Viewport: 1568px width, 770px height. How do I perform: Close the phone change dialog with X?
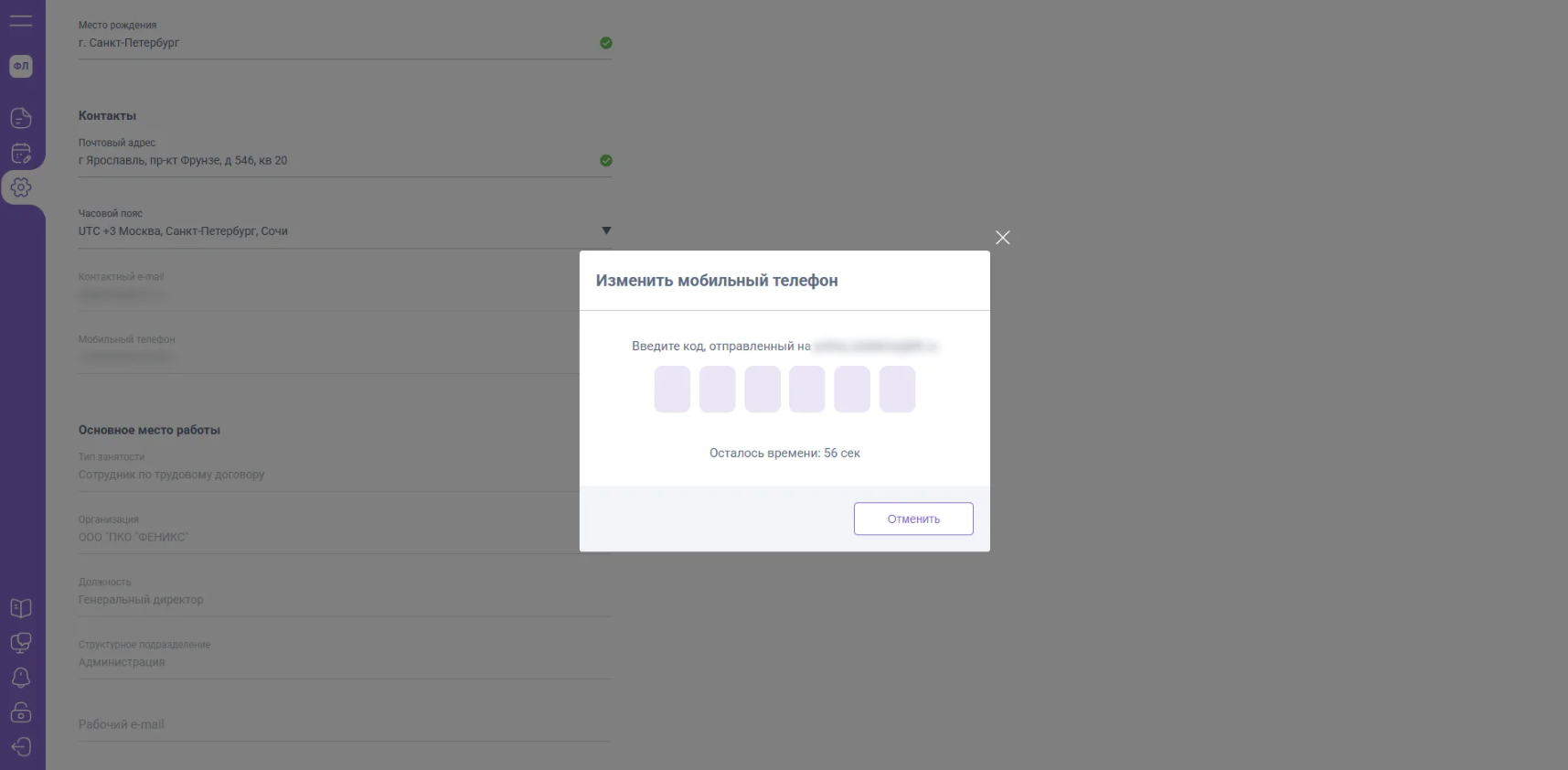[1003, 238]
